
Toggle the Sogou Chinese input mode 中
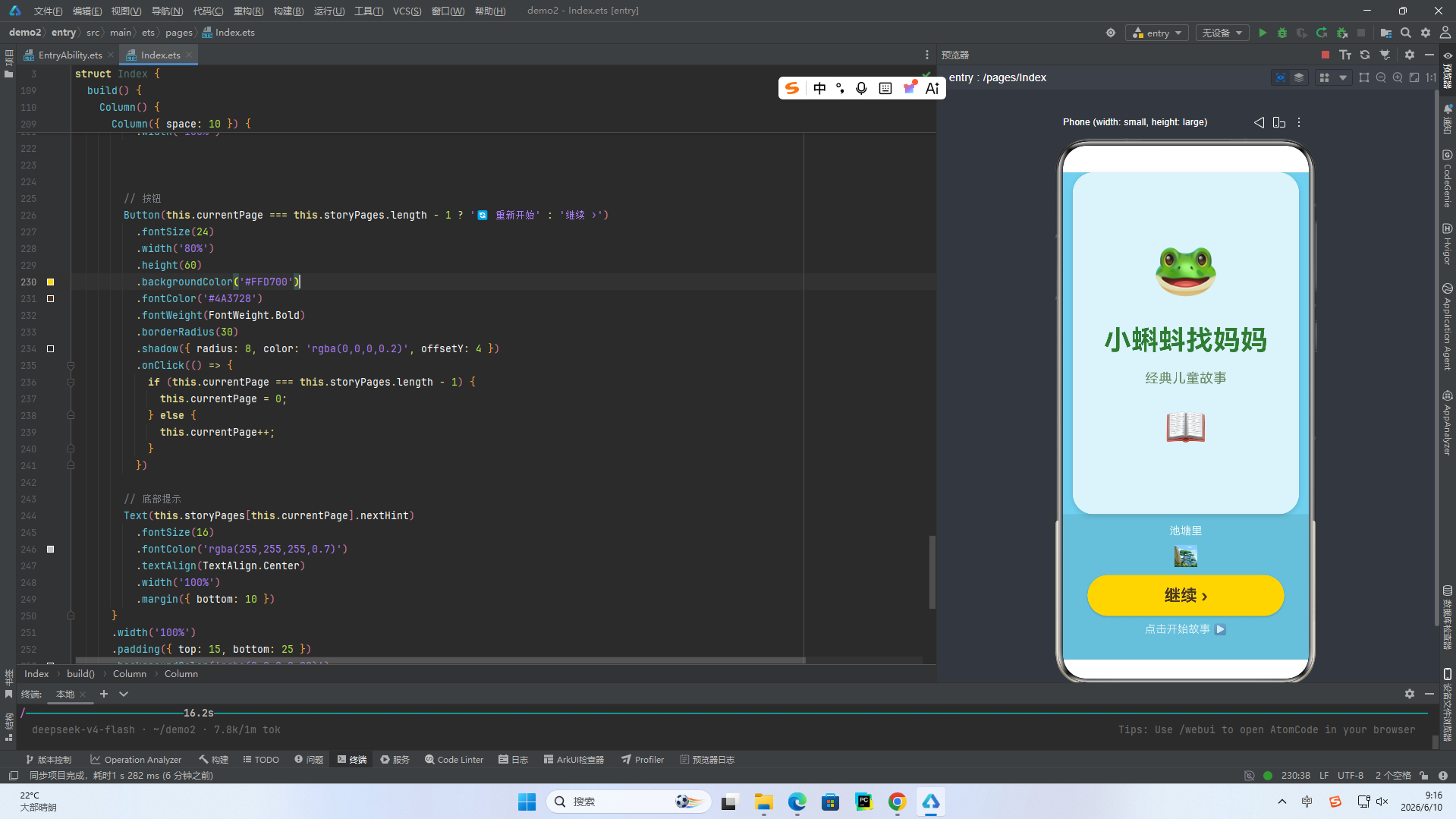click(x=819, y=88)
